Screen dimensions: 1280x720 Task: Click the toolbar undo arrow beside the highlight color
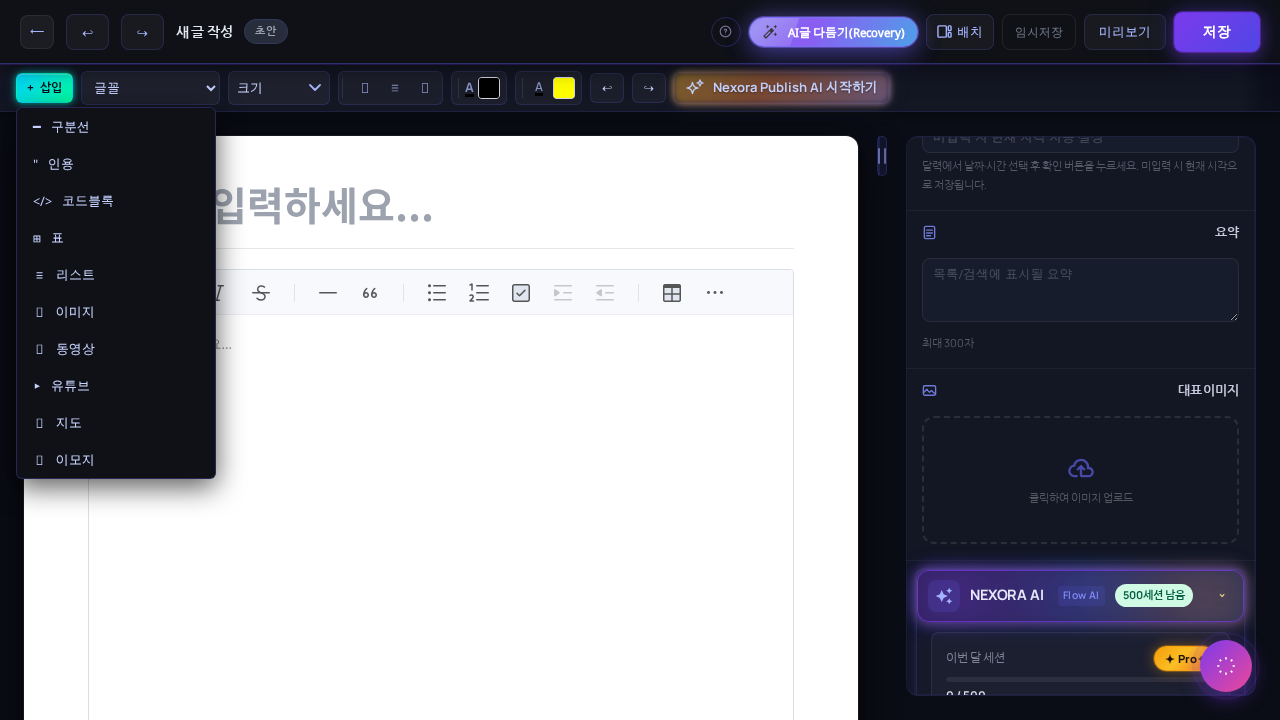(x=607, y=88)
